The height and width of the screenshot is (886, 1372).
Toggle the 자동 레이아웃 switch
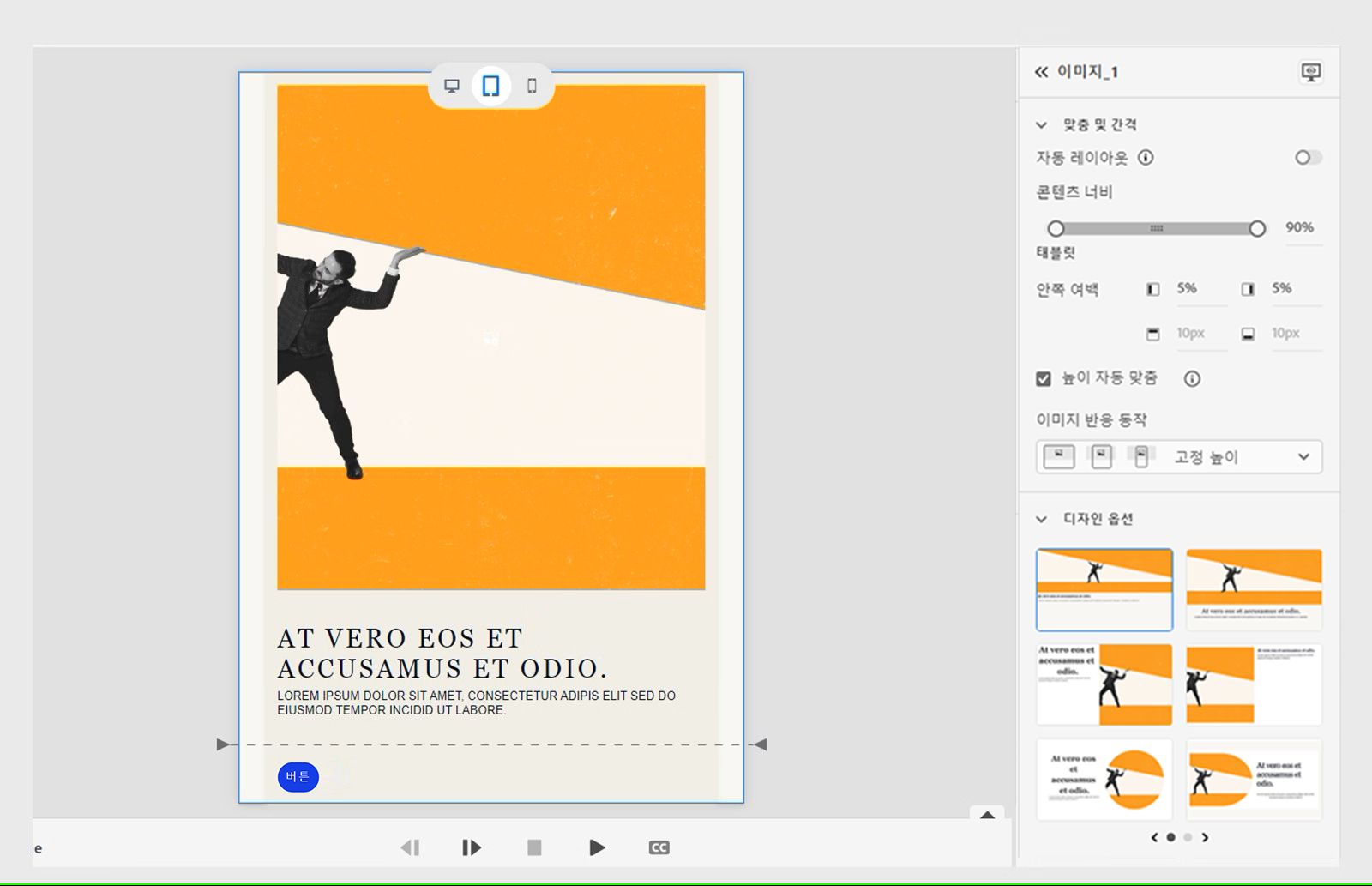tap(1308, 157)
